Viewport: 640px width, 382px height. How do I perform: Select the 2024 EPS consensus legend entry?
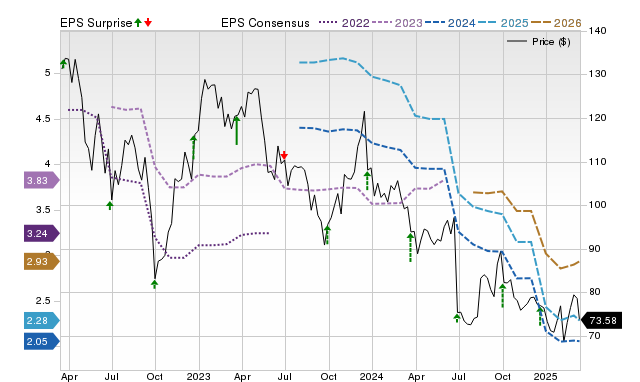(x=450, y=23)
